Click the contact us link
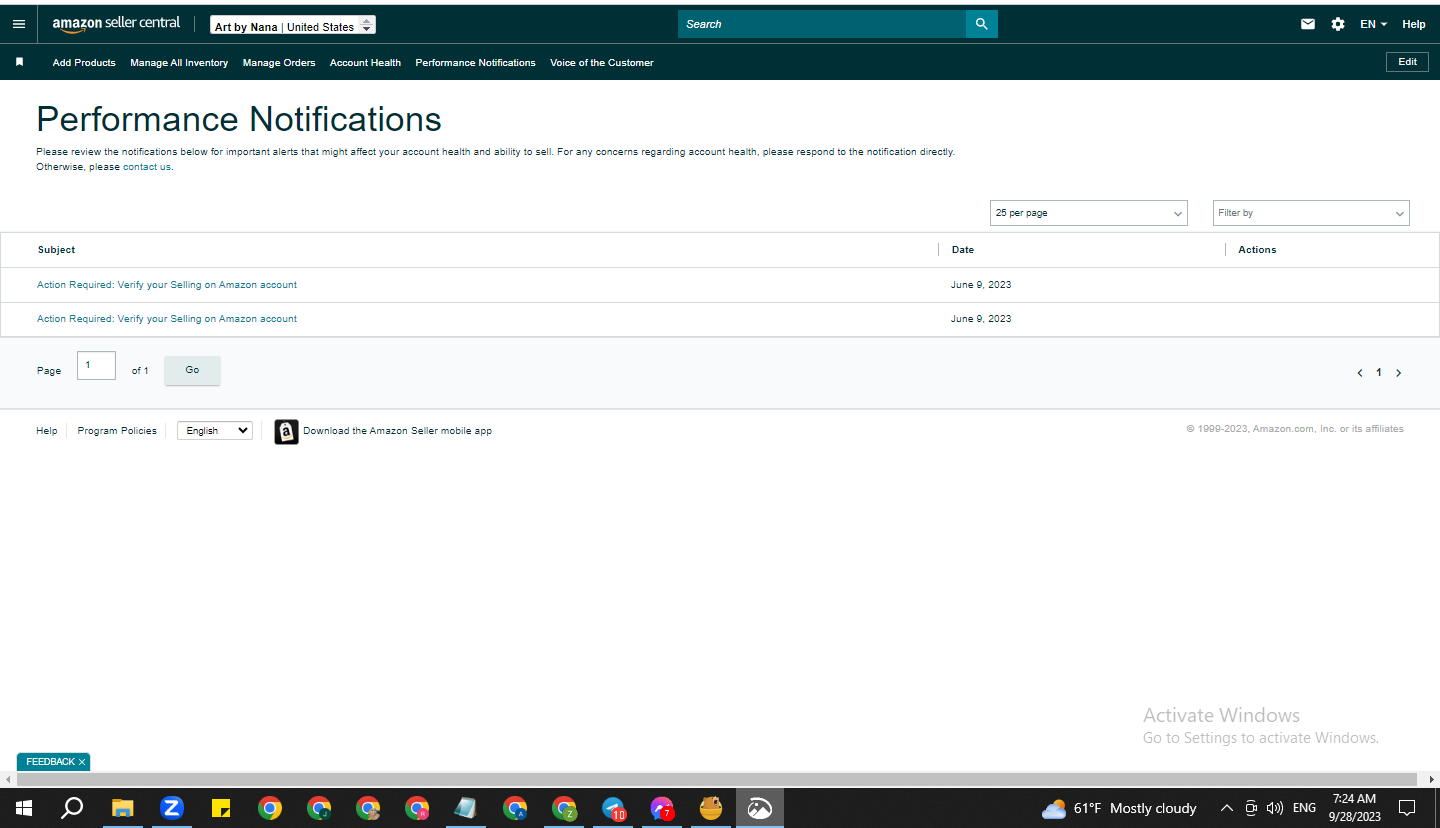The width and height of the screenshot is (1440, 828). click(x=147, y=167)
